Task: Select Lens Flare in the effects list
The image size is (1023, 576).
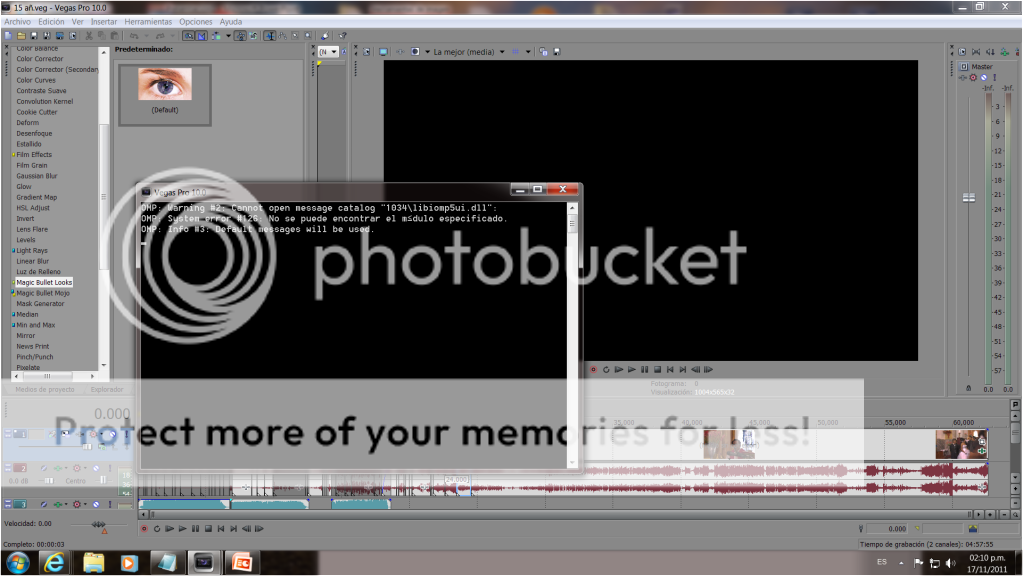Action: point(32,230)
